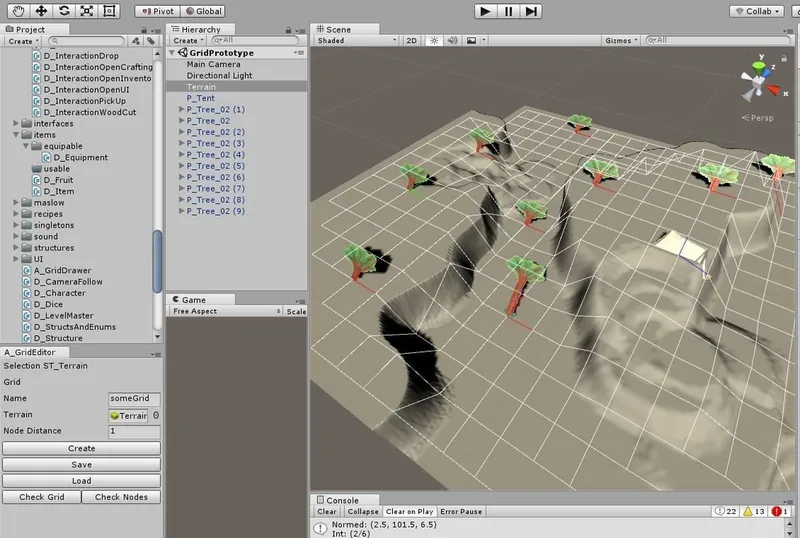Toggle Collapse in Console
The width and height of the screenshot is (800, 538).
[363, 511]
